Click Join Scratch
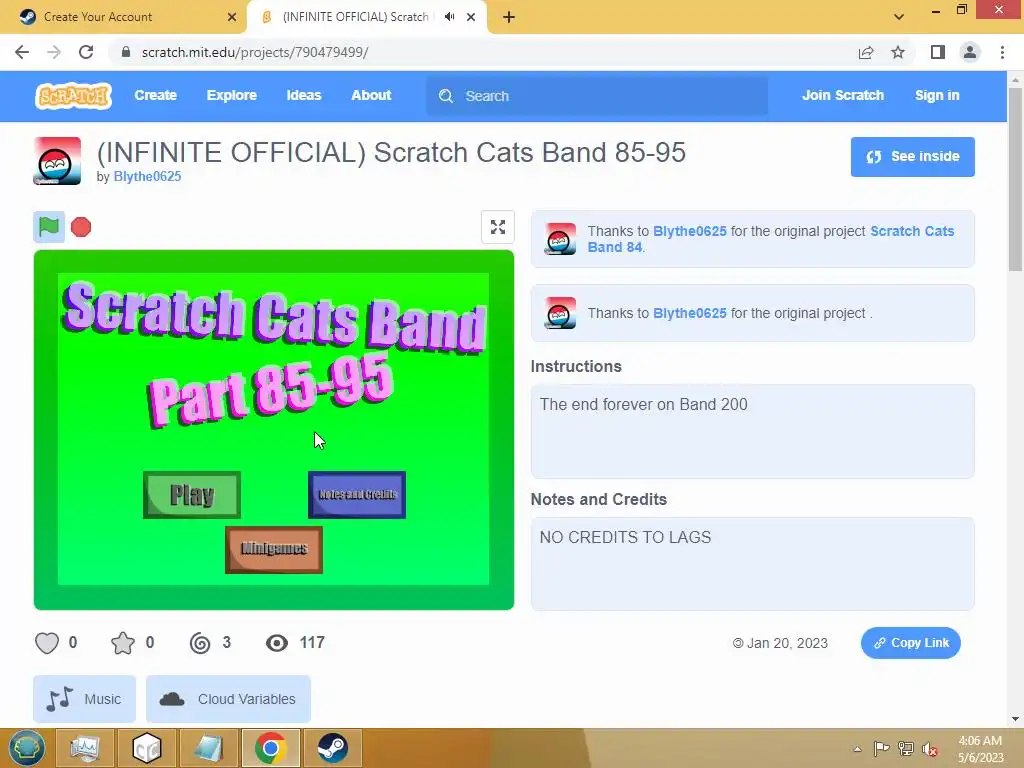This screenshot has width=1024, height=768. [x=842, y=95]
